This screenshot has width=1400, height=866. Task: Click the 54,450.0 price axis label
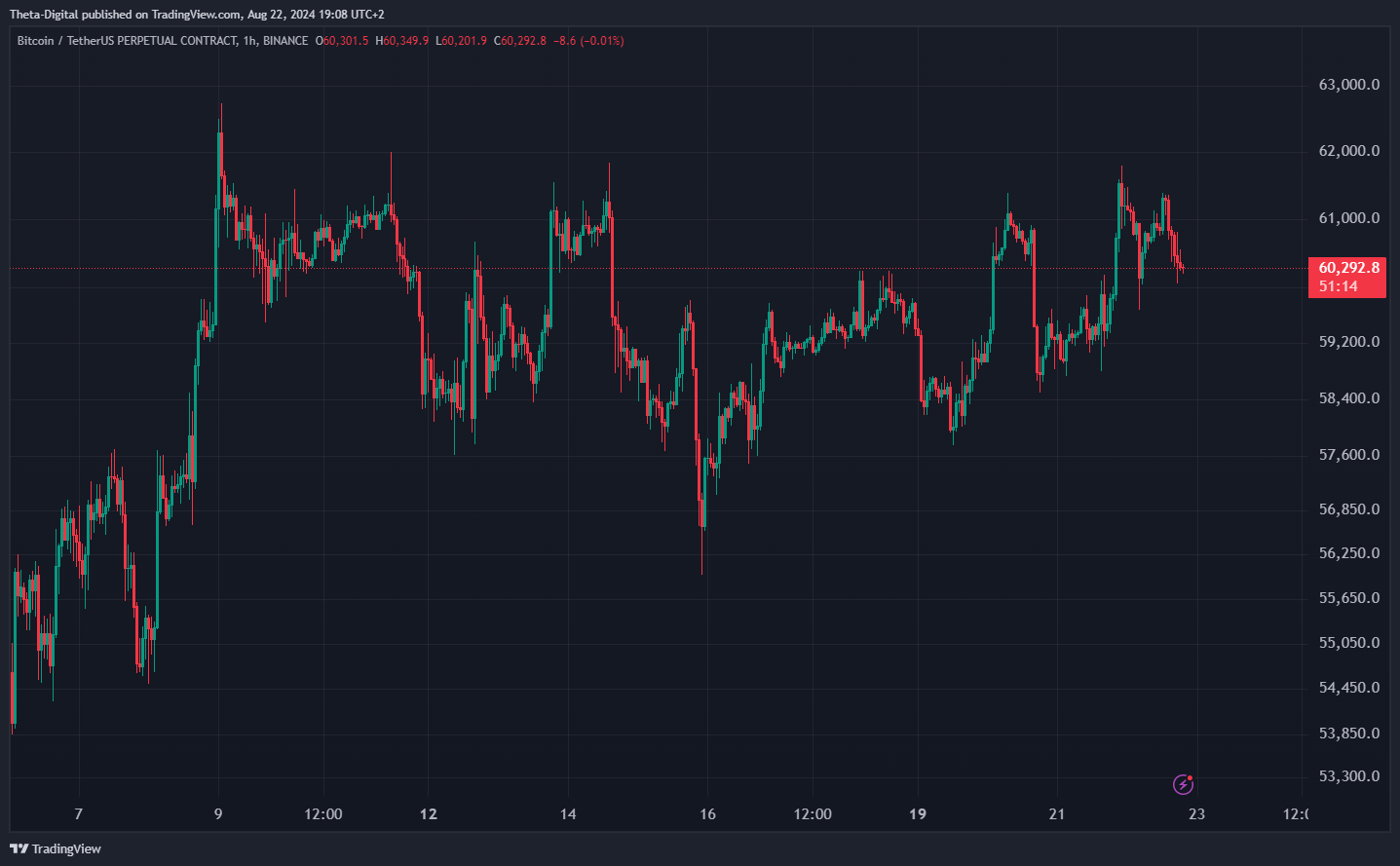coord(1349,688)
